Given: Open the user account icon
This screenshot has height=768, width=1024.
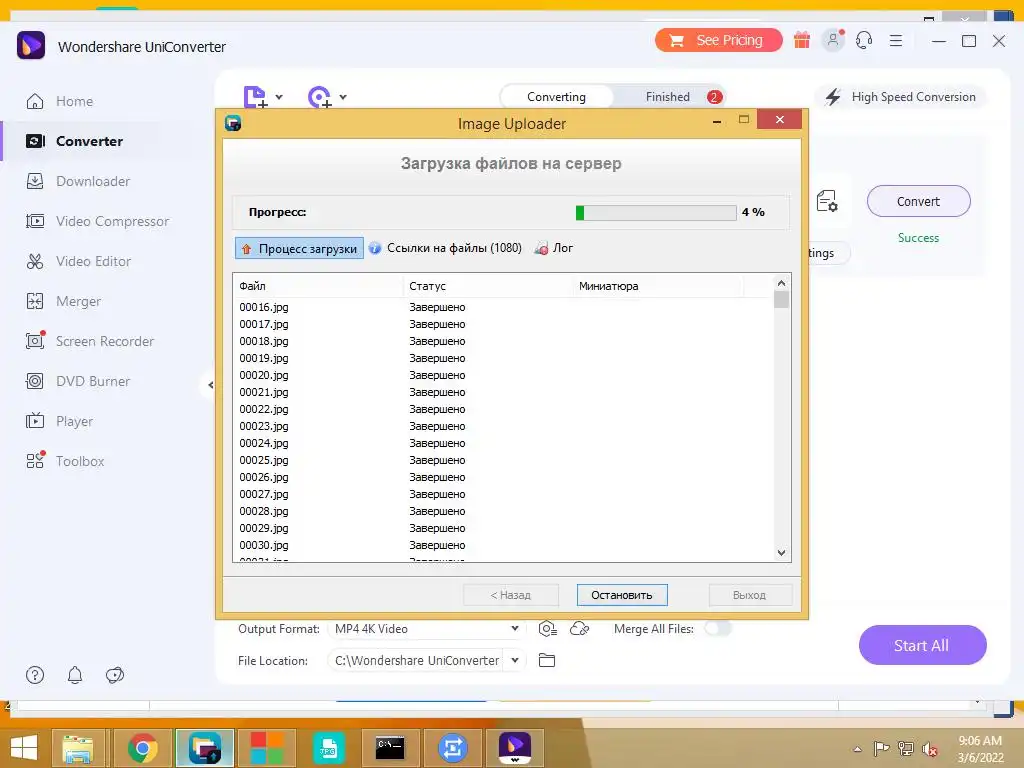Looking at the screenshot, I should click(x=833, y=40).
